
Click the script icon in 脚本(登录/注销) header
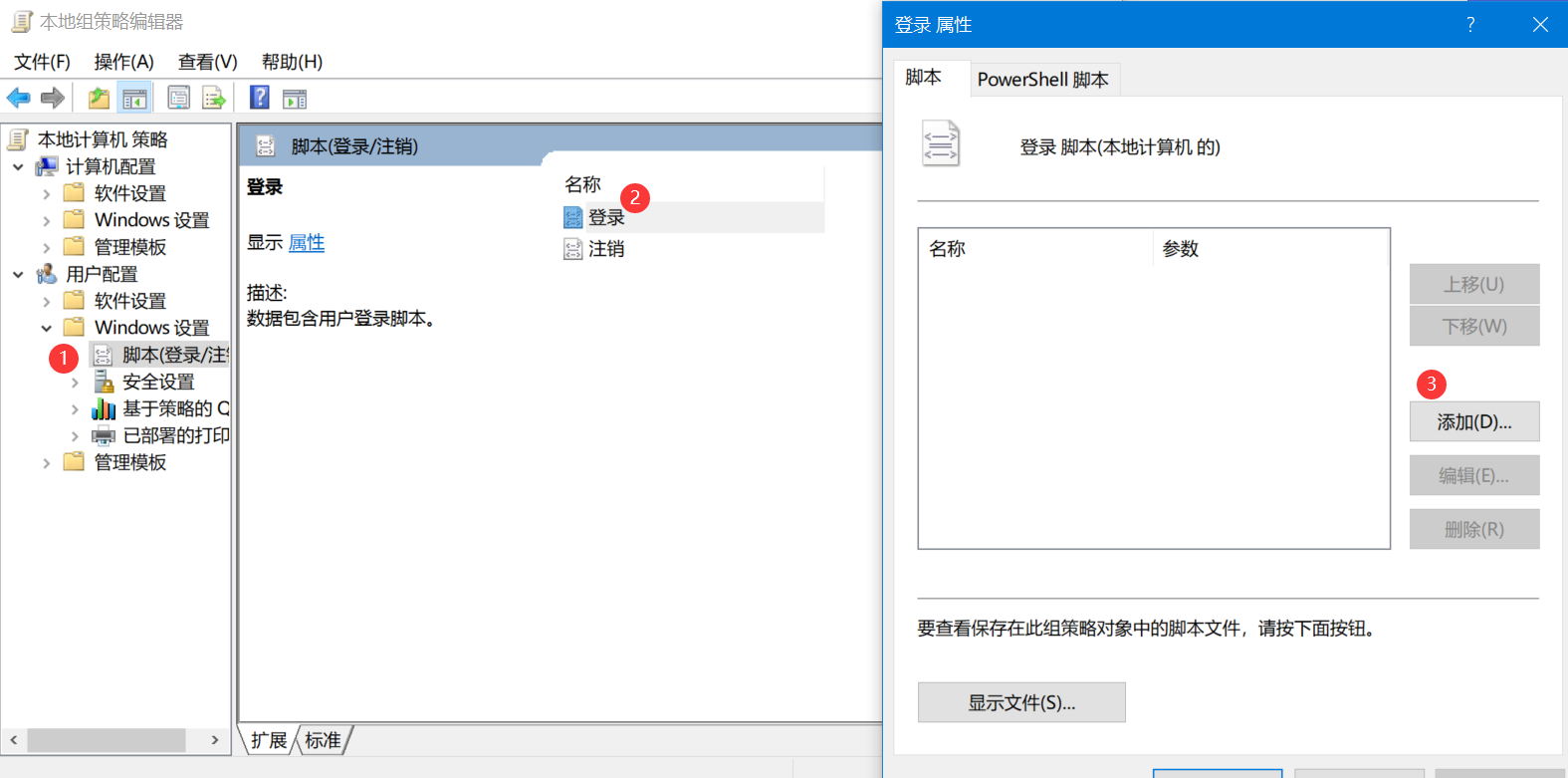(265, 146)
